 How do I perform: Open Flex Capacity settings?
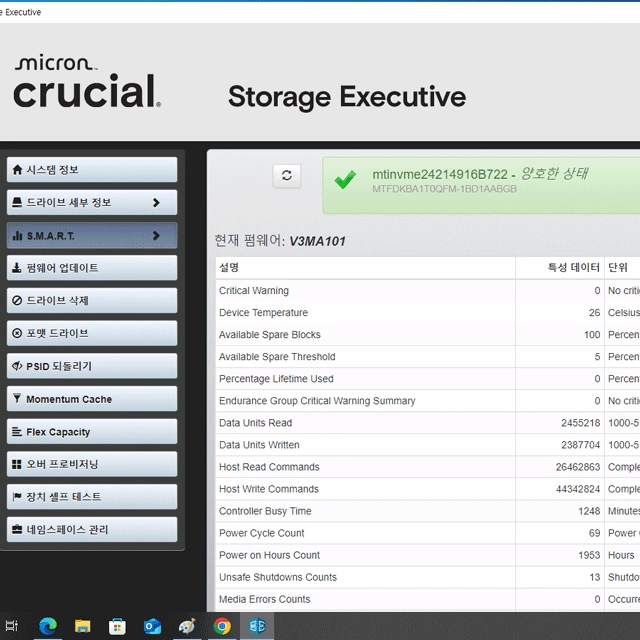92,431
